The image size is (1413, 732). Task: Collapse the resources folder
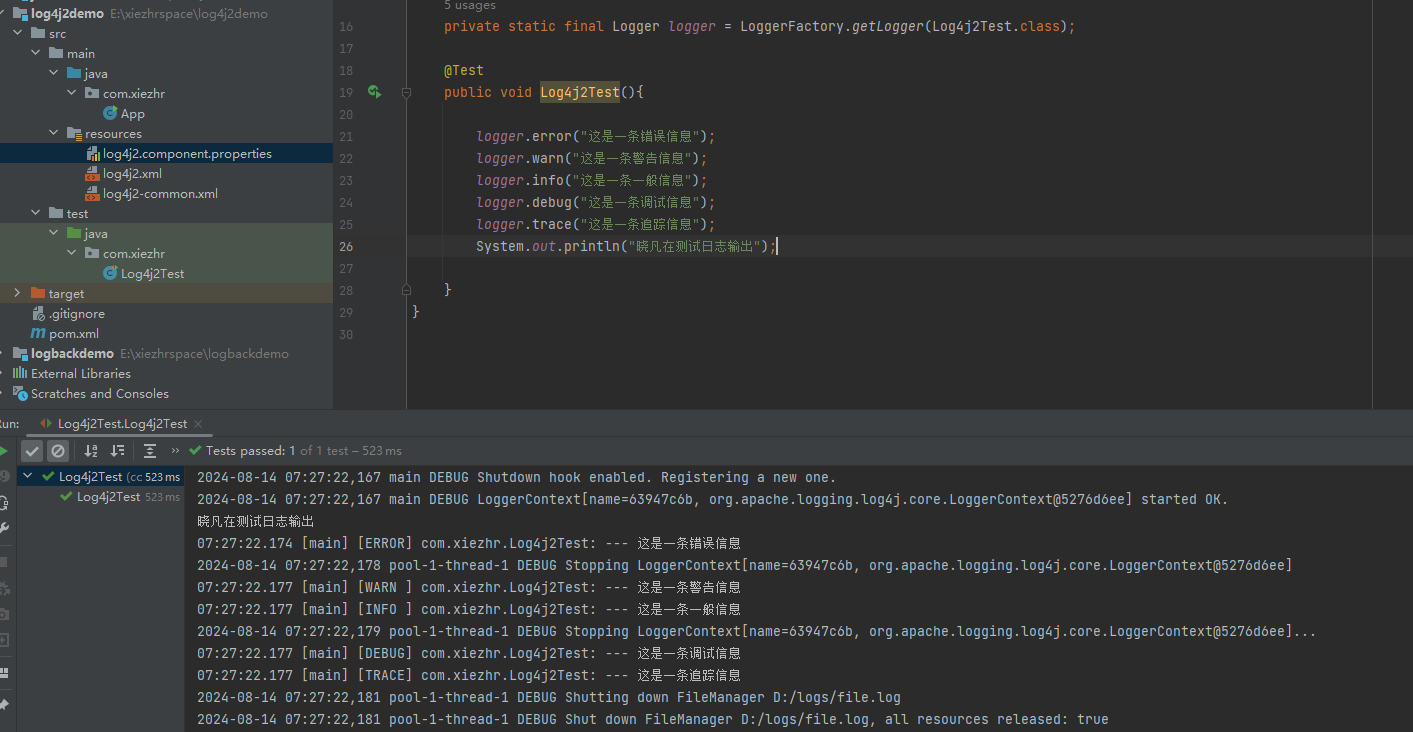click(53, 133)
